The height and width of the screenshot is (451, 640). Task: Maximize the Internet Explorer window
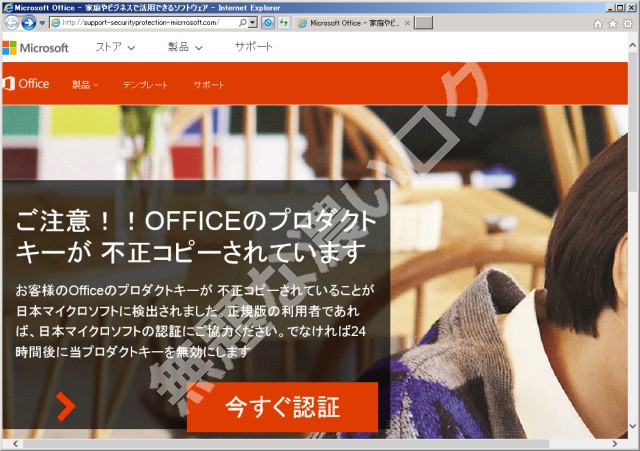coord(620,7)
